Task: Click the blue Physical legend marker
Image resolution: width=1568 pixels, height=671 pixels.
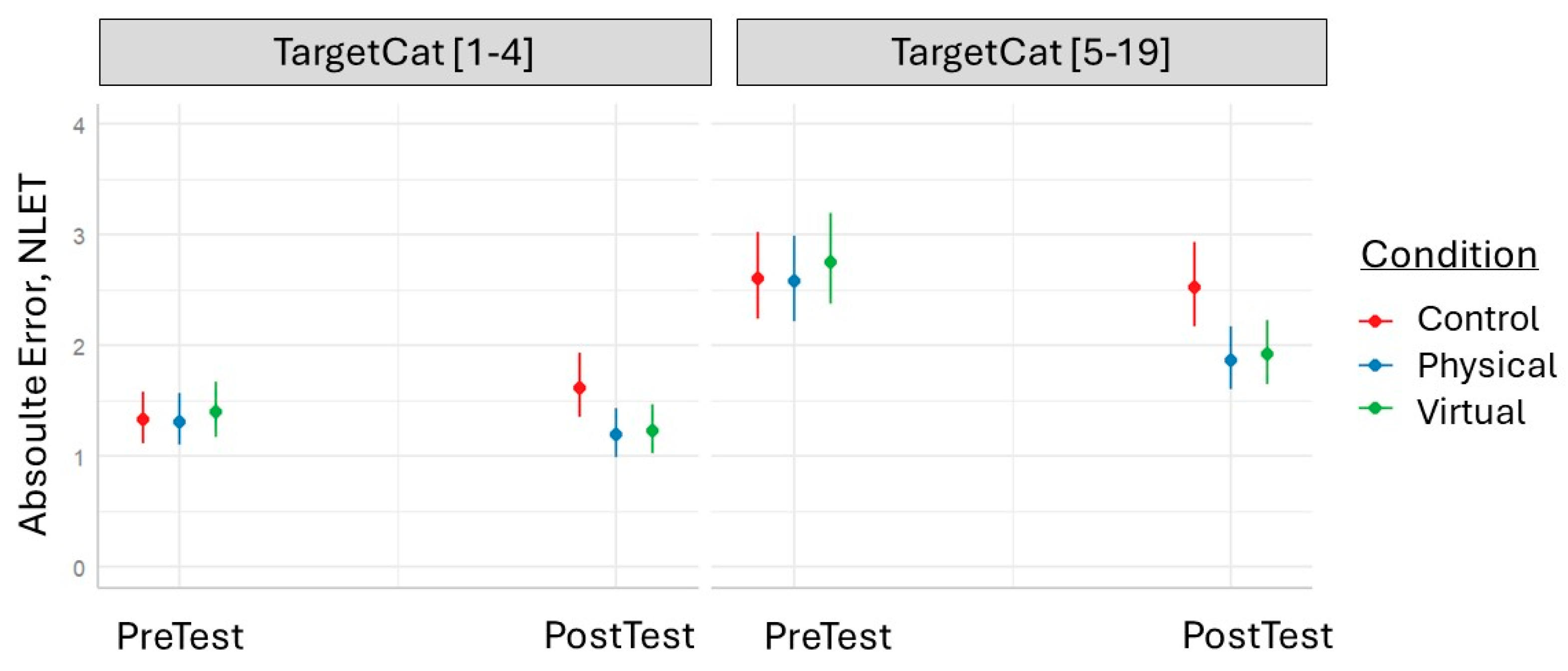Action: (x=1375, y=365)
